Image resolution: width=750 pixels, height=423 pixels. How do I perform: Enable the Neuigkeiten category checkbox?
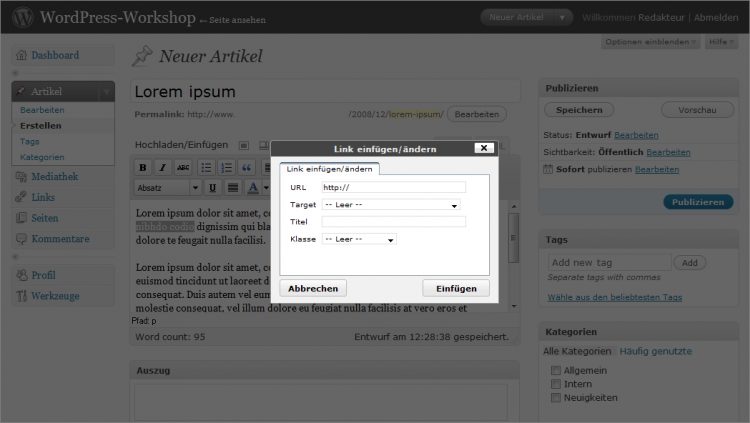point(556,398)
